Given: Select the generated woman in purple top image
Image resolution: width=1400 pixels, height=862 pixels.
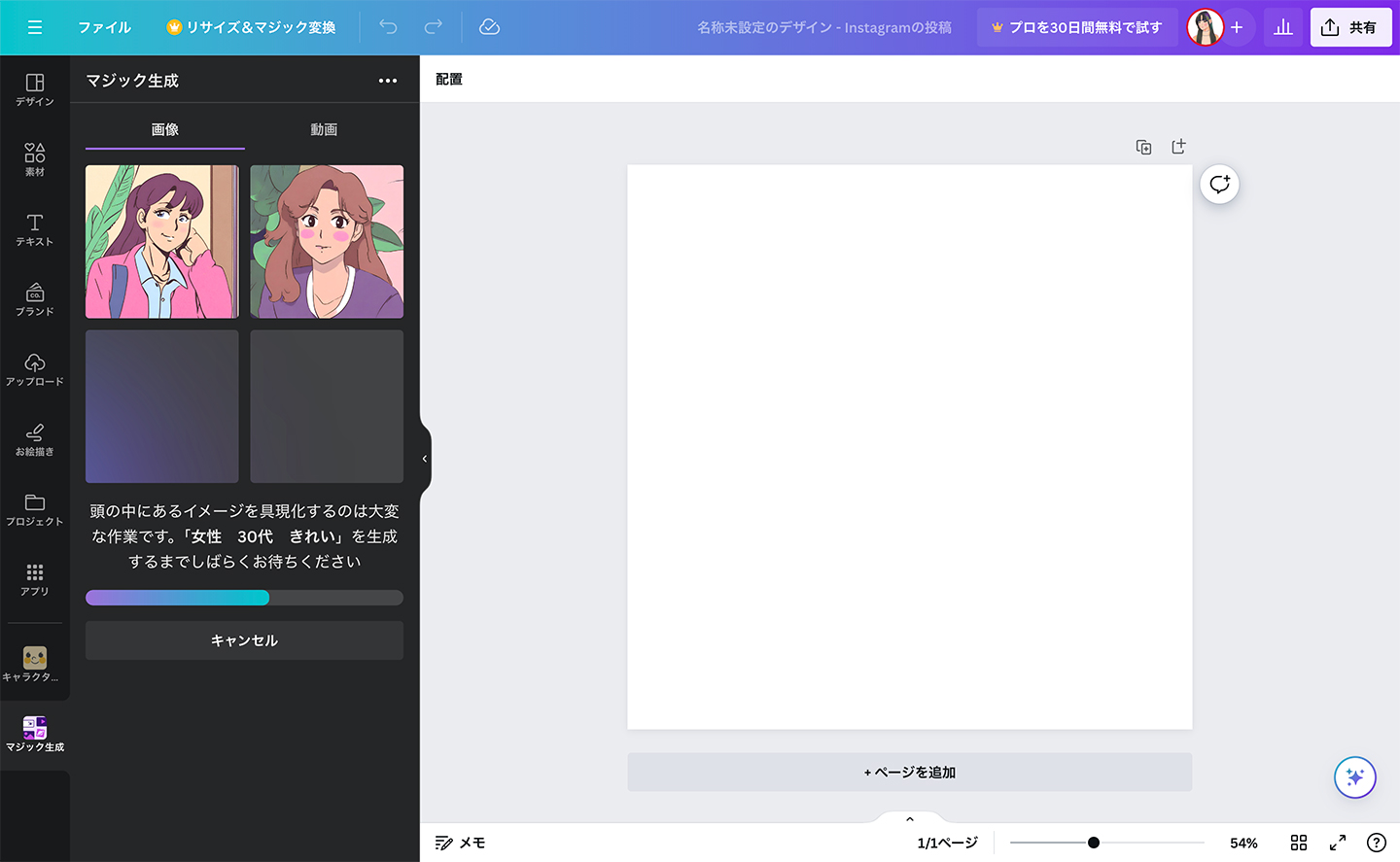Looking at the screenshot, I should coord(327,241).
